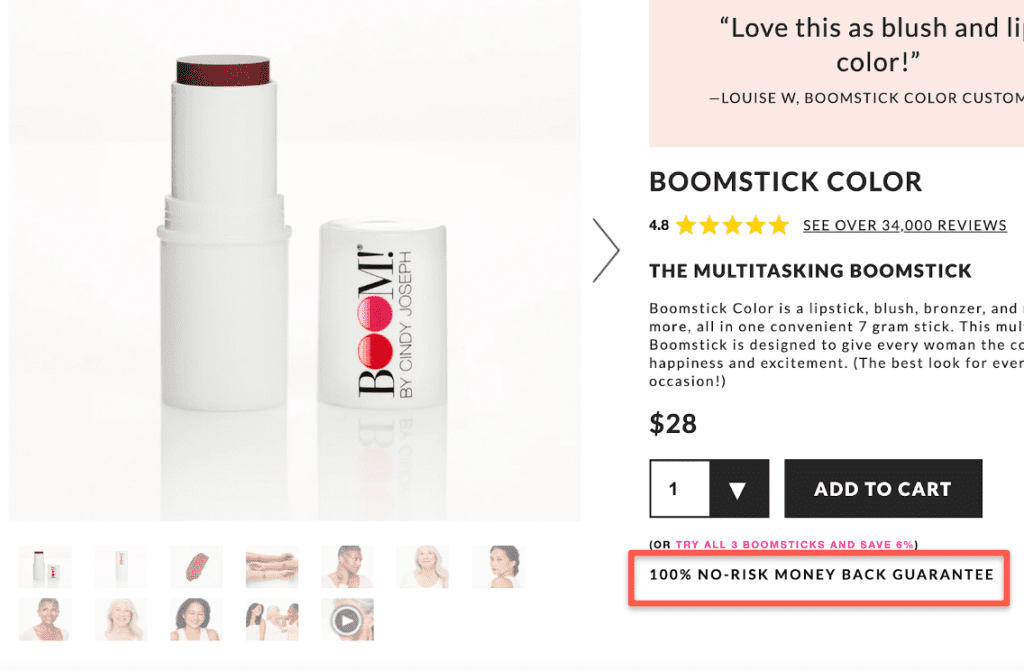Screen dimensions: 1024x671
Task: Select the group of women thumbnail
Action: pyautogui.click(x=272, y=619)
